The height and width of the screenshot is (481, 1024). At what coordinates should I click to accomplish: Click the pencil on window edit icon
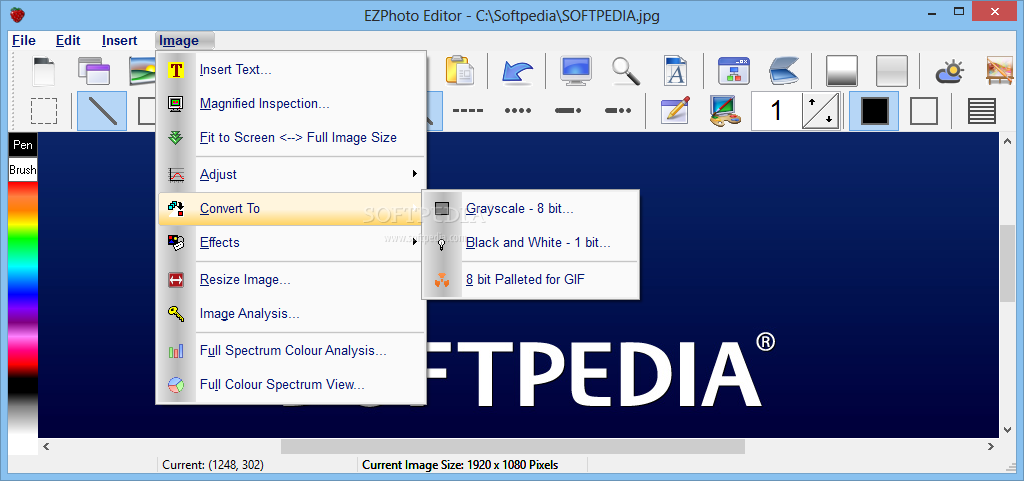coord(675,111)
